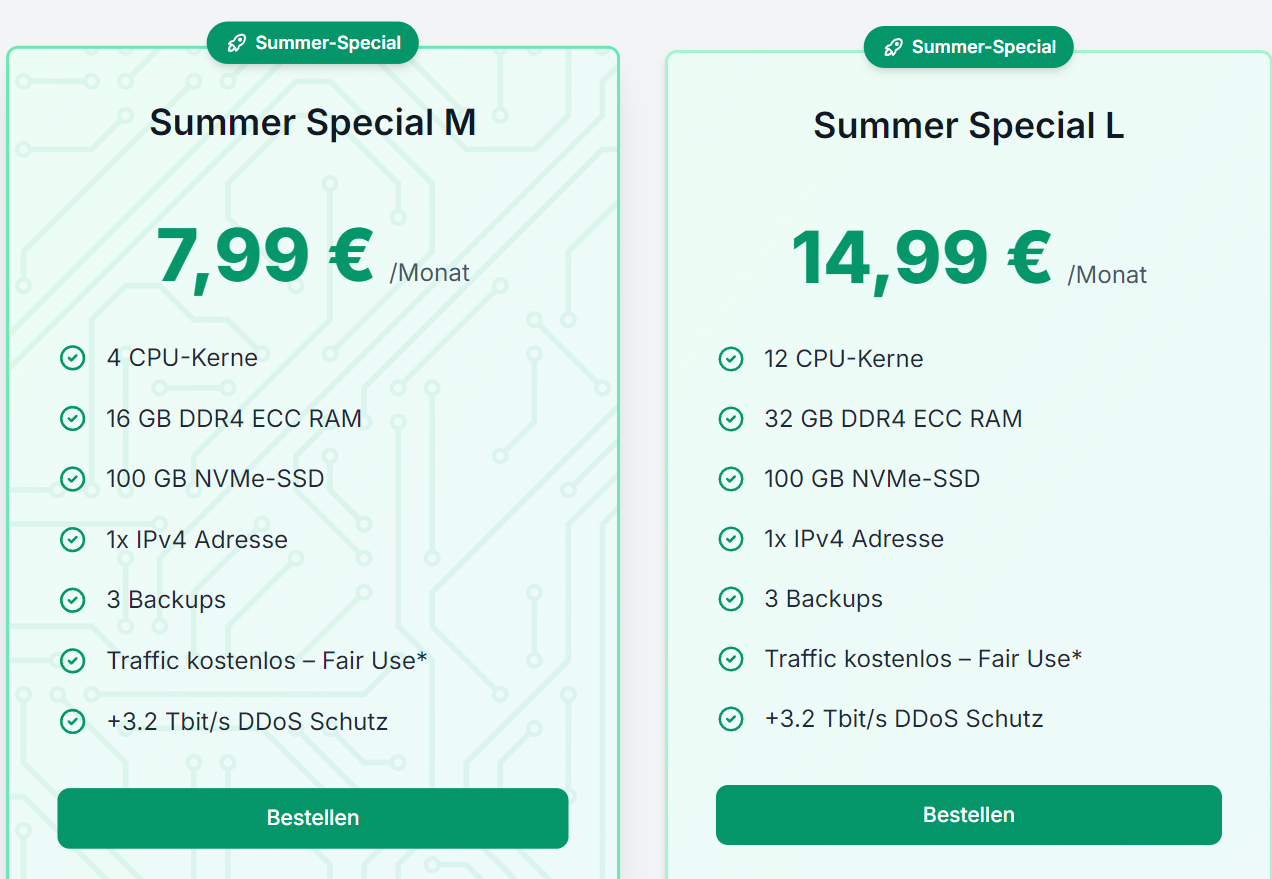Click the Summer-Special badge above L plan
Image resolution: width=1272 pixels, height=879 pixels.
(968, 47)
